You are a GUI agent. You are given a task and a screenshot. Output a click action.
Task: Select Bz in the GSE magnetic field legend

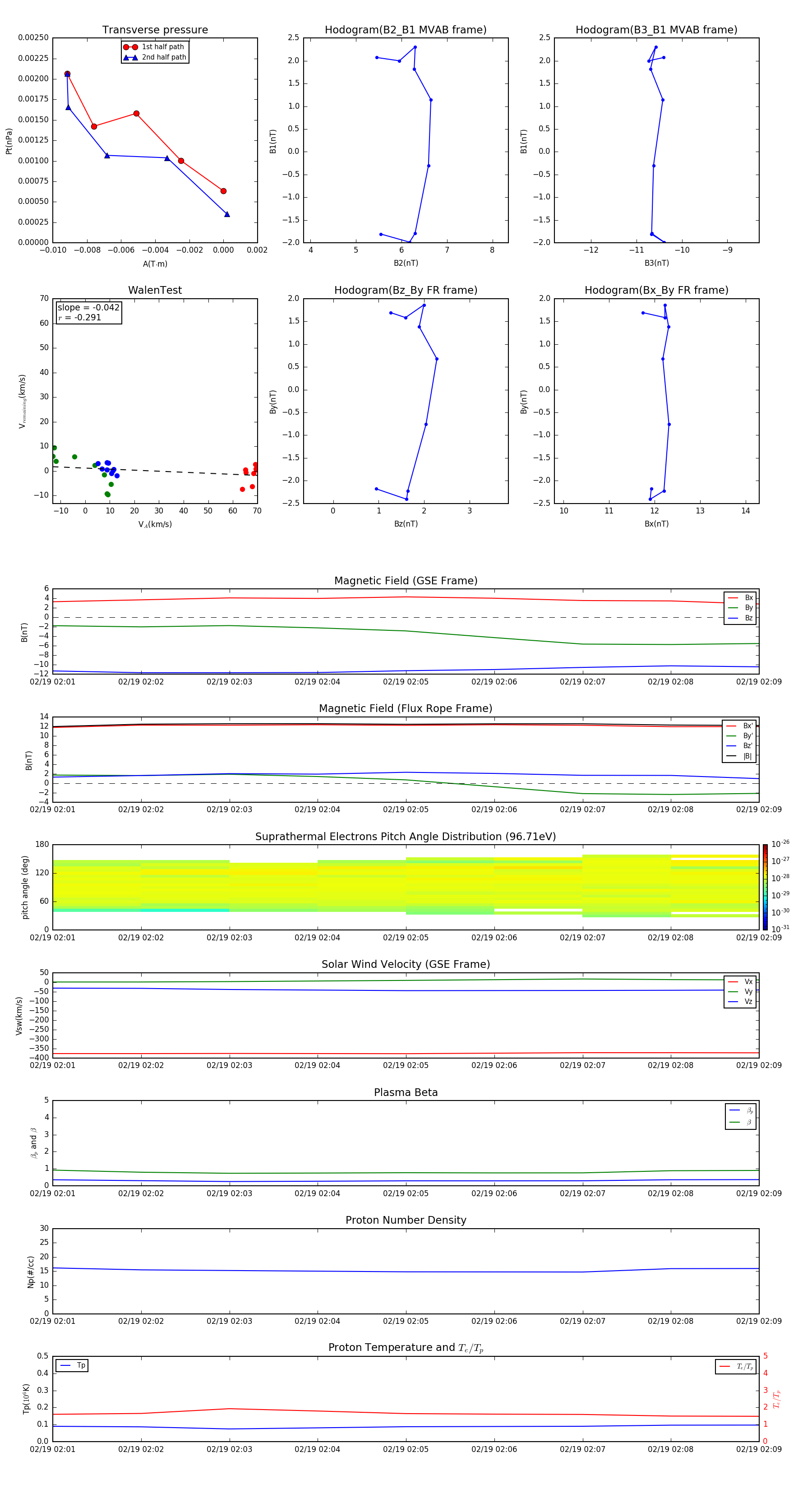(740, 618)
